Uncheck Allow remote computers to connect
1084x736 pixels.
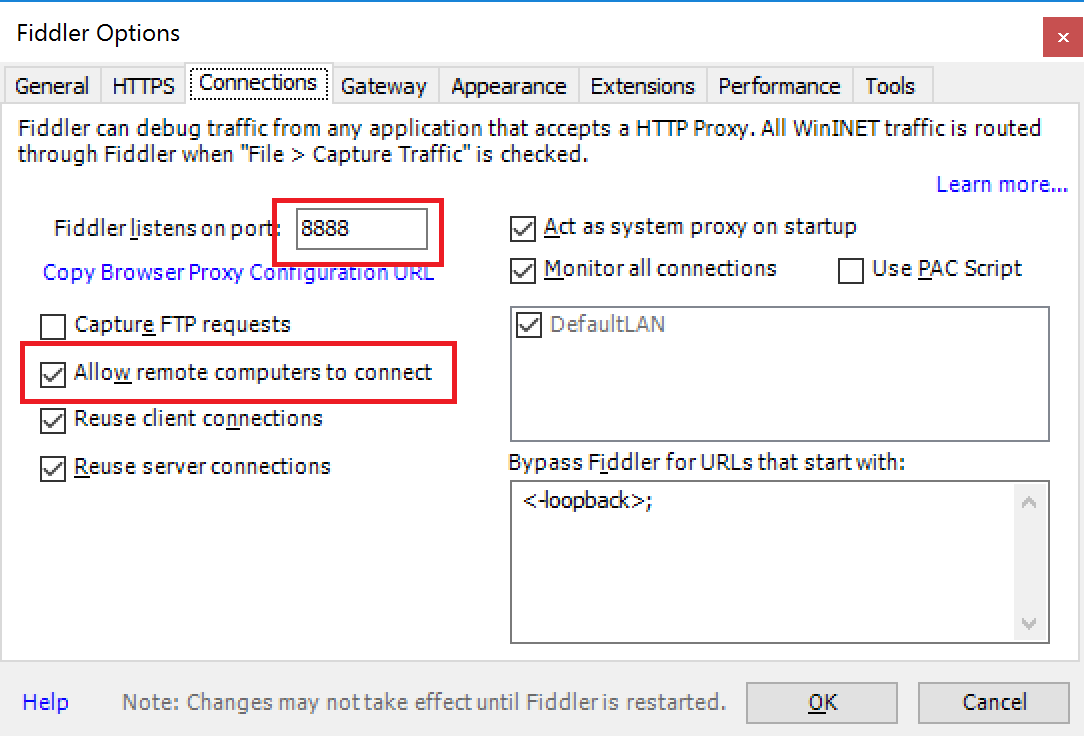click(53, 374)
